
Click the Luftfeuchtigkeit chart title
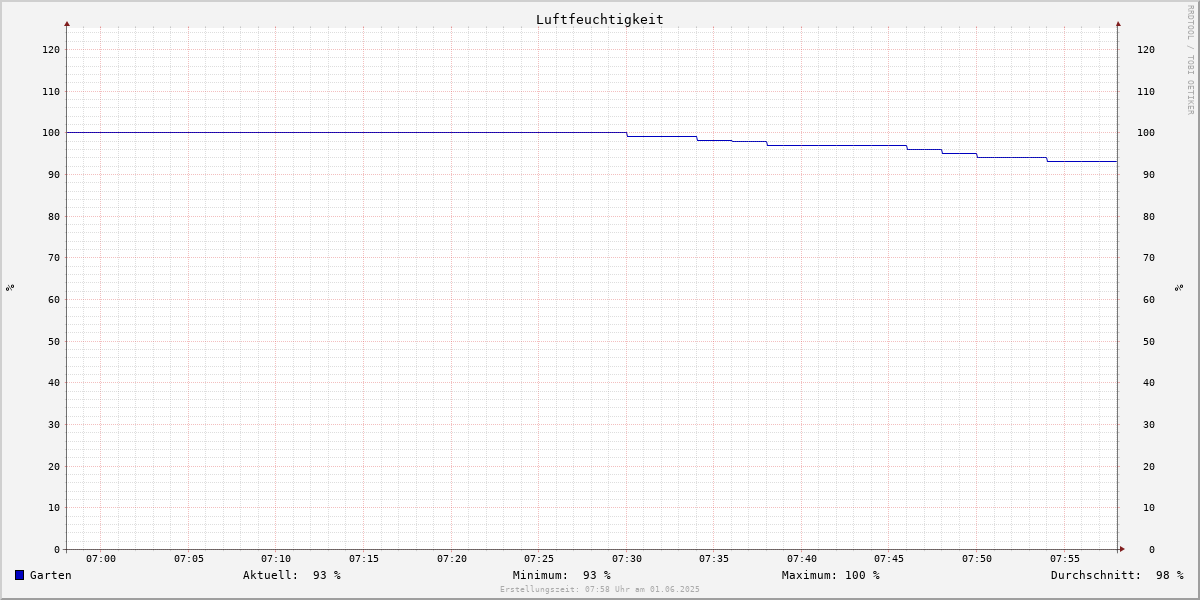tap(600, 19)
